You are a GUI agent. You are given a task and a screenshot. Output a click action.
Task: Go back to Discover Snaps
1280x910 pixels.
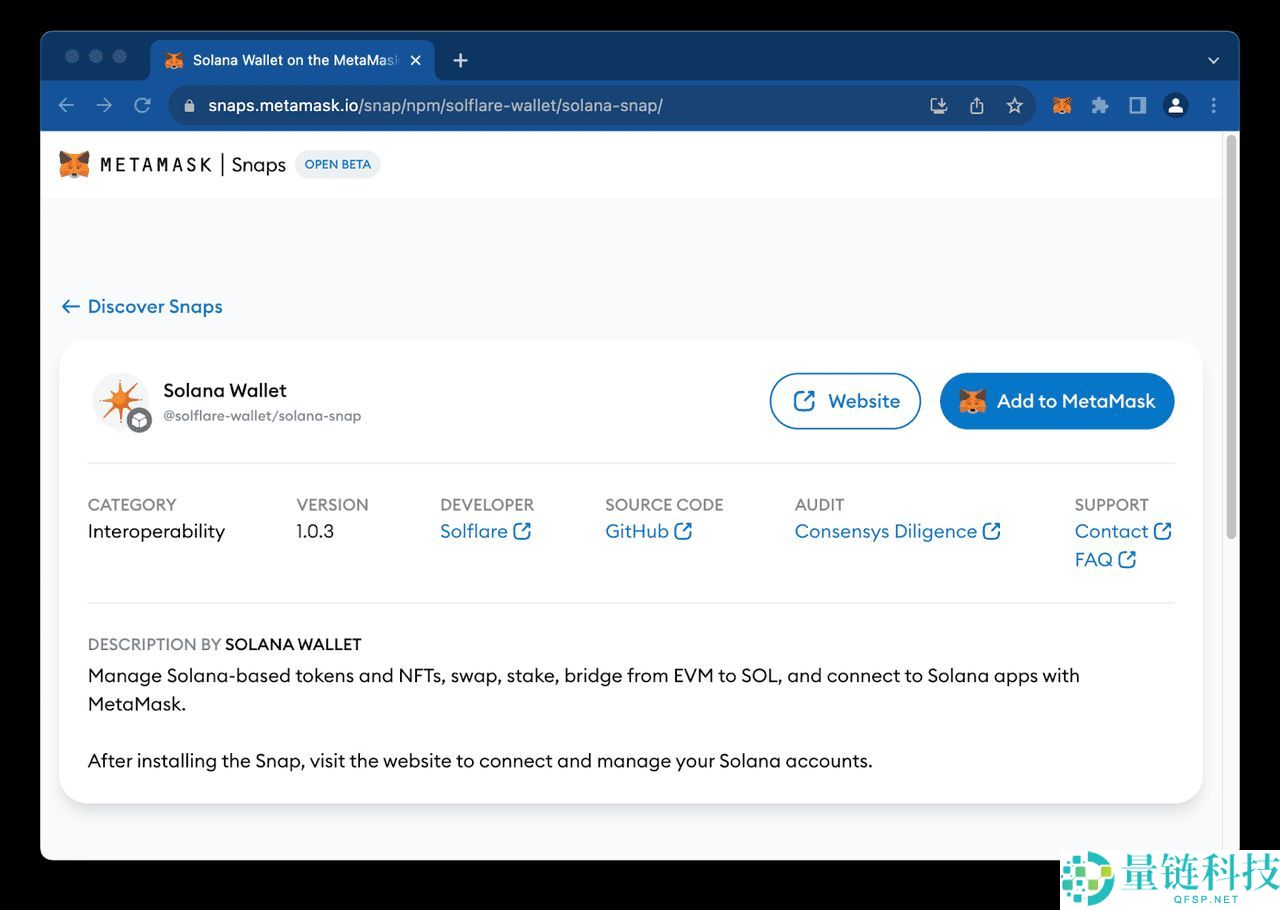click(x=142, y=307)
